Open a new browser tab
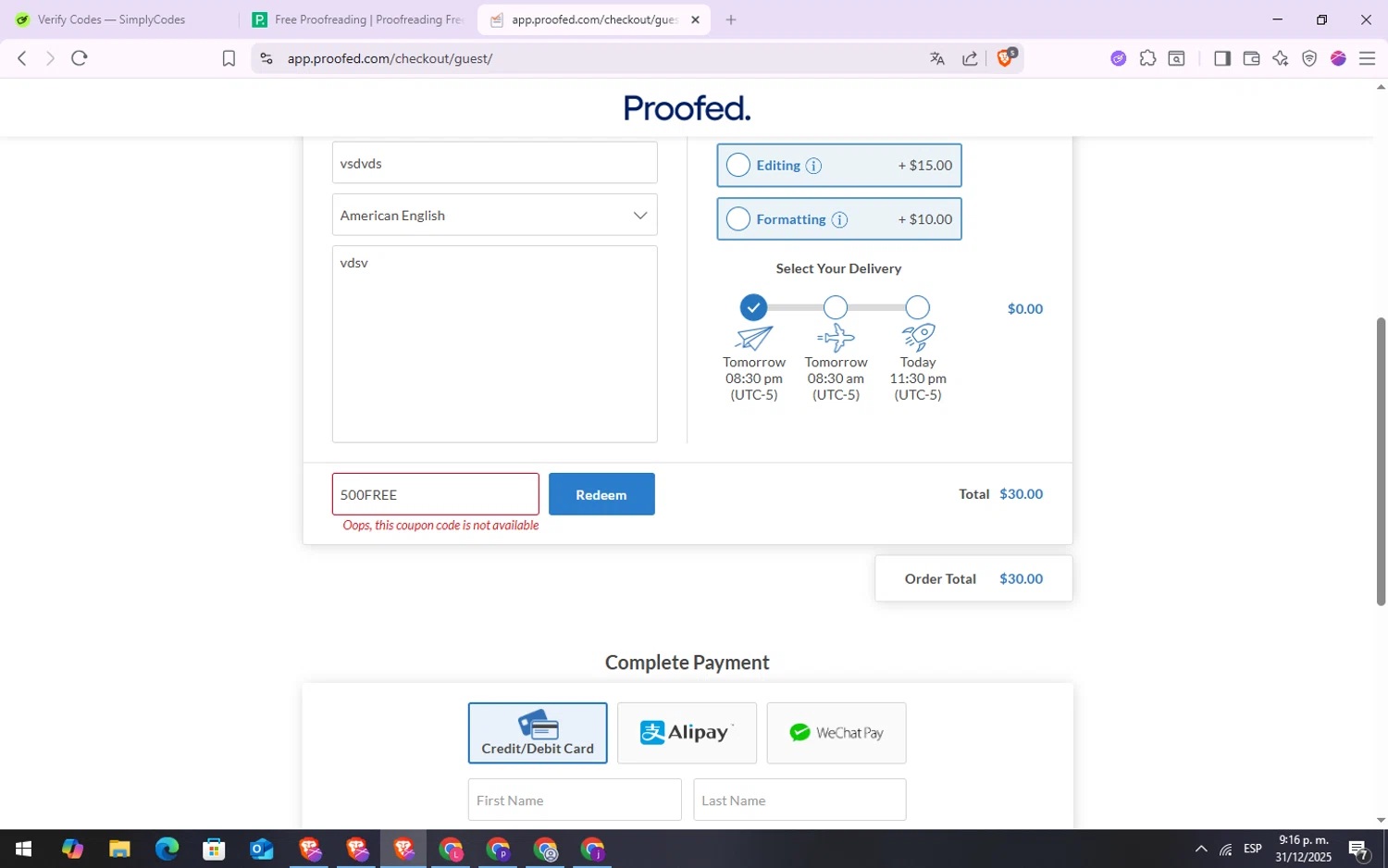This screenshot has height=868, width=1388. 731,19
